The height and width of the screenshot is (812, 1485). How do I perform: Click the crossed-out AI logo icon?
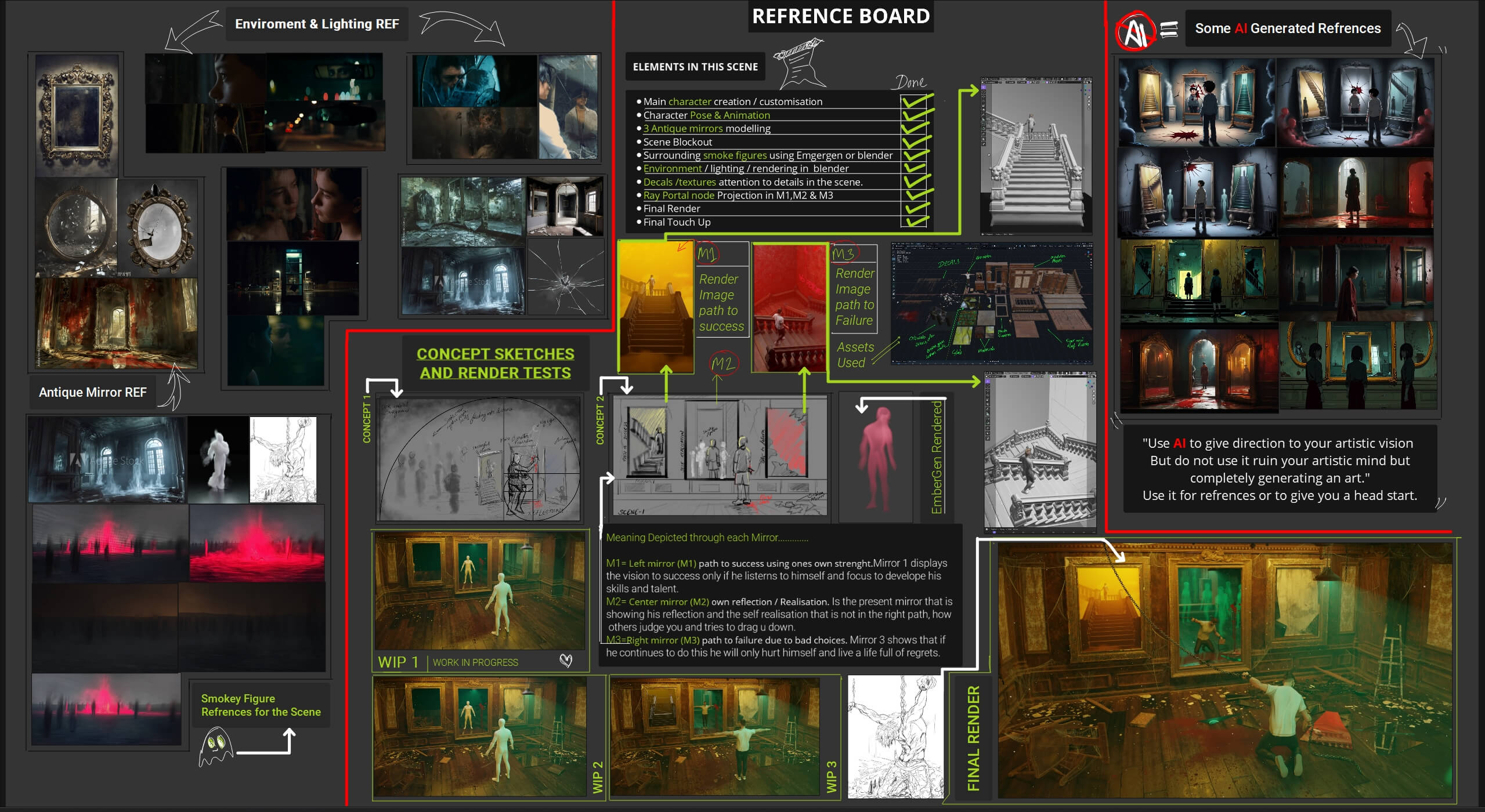coord(1134,32)
